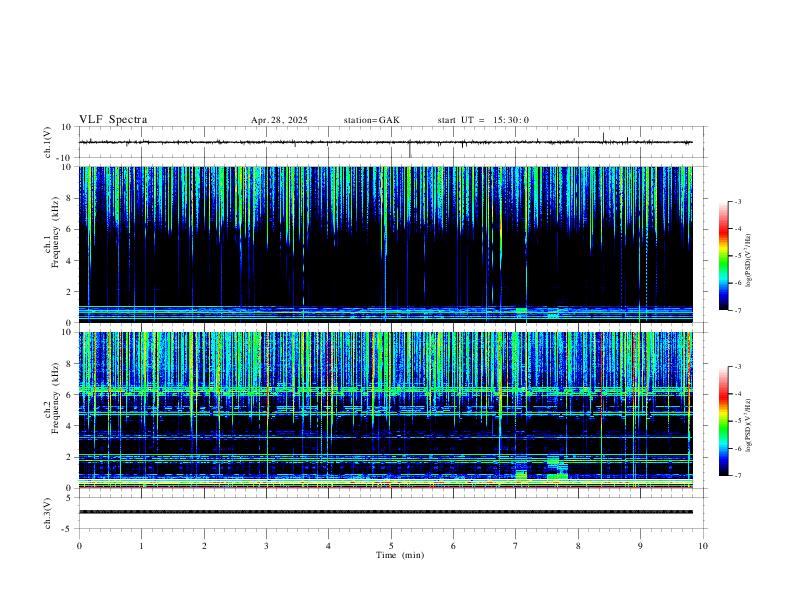The height and width of the screenshot is (612, 792).
Task: Click the "6" kHz tick on ch.1 axis
Action: pos(69,229)
